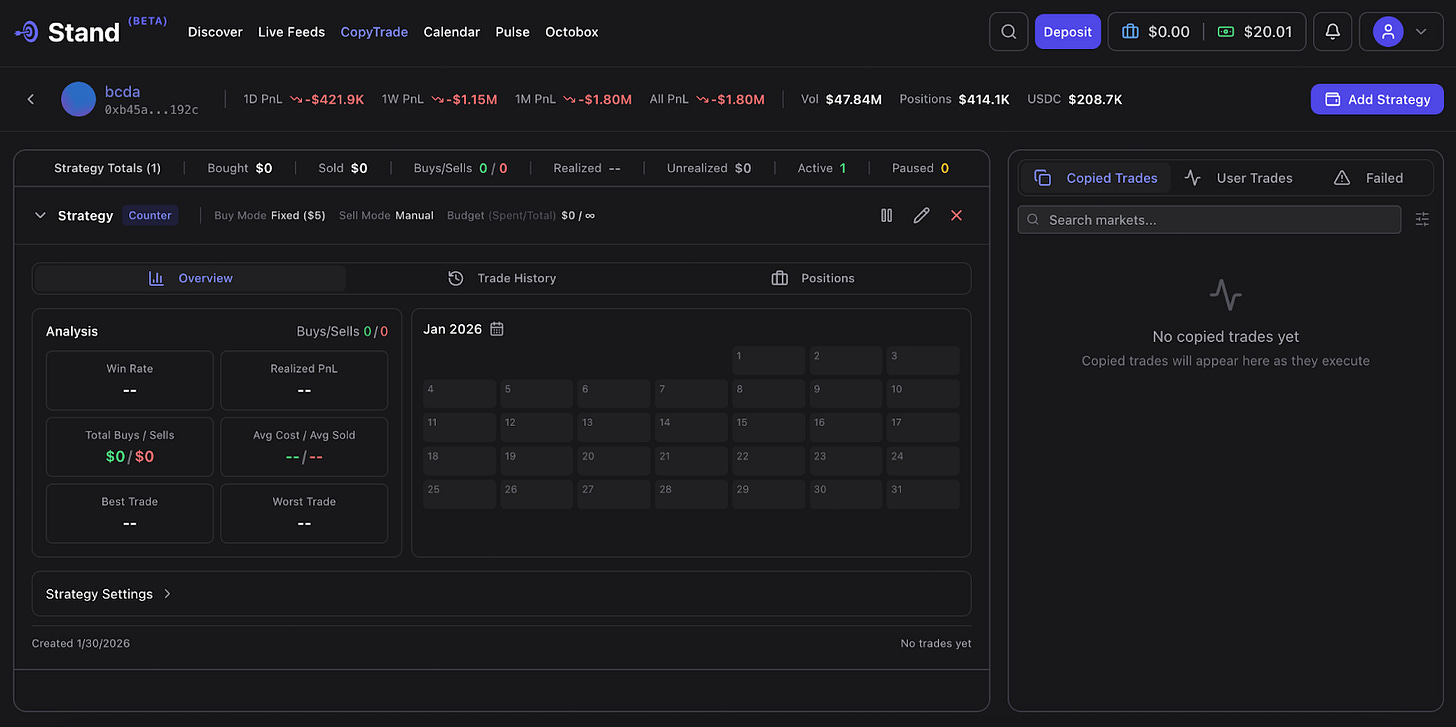Open the calendar picker icon beside Jan 2026
The height and width of the screenshot is (727, 1456).
point(497,329)
